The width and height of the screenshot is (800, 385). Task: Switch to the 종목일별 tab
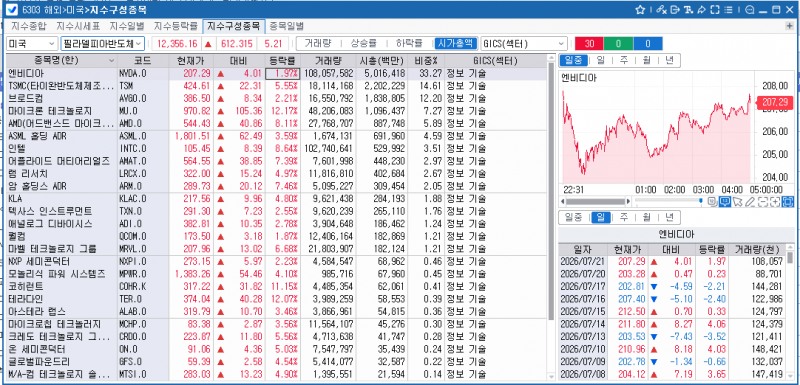(286, 26)
